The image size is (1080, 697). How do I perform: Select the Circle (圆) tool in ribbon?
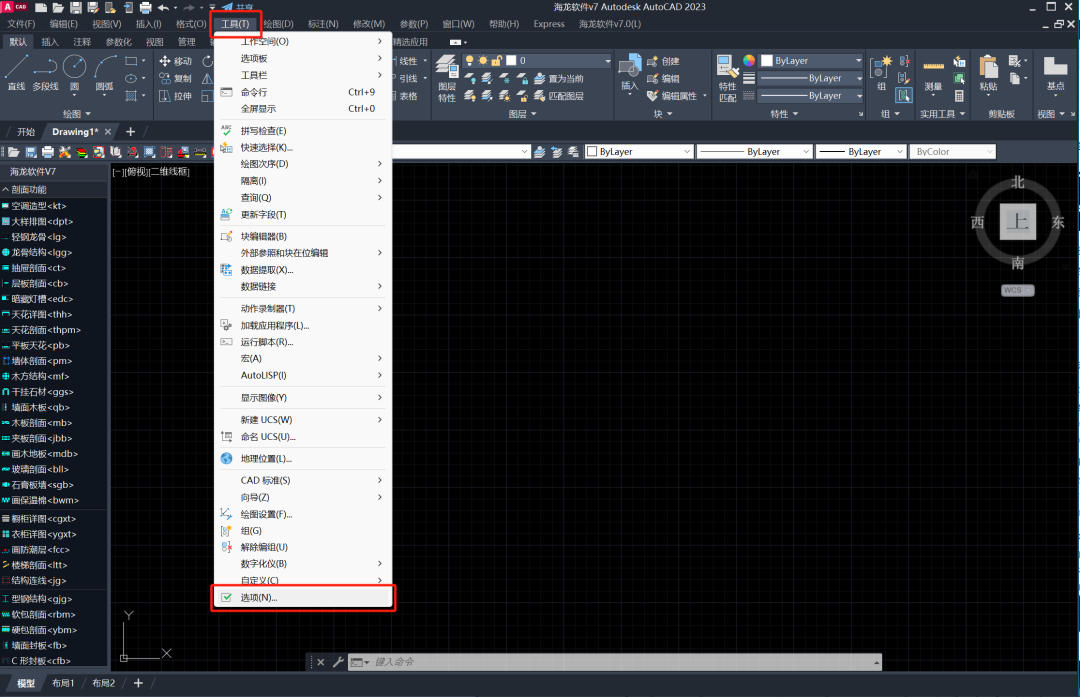click(75, 70)
